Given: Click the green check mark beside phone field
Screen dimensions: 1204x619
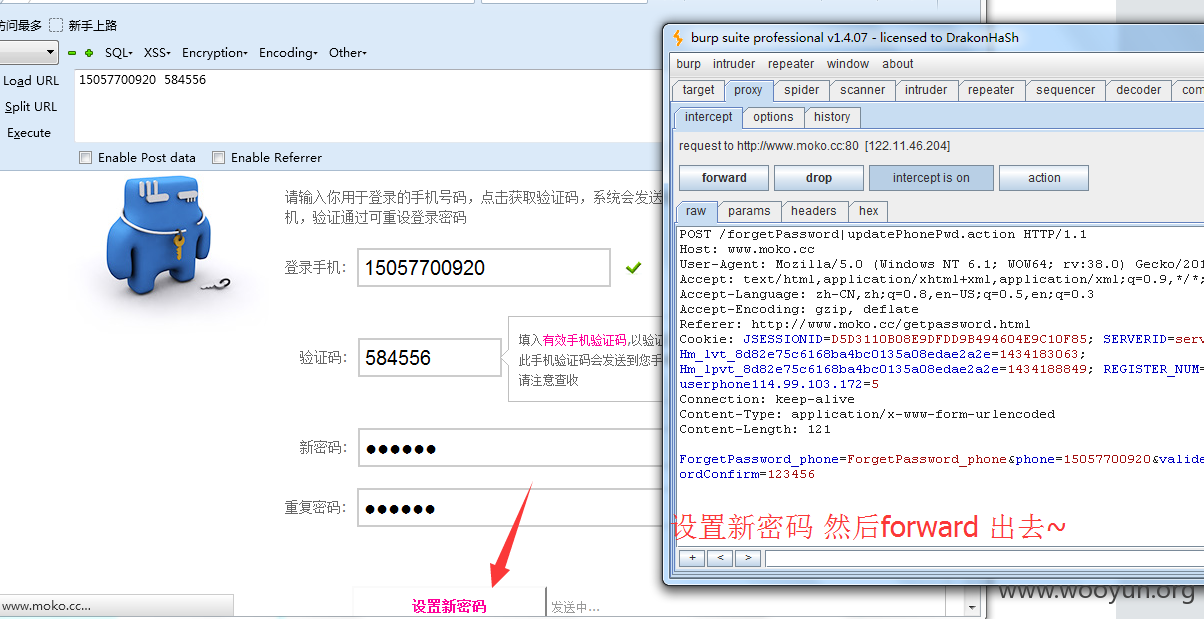Looking at the screenshot, I should pyautogui.click(x=633, y=267).
